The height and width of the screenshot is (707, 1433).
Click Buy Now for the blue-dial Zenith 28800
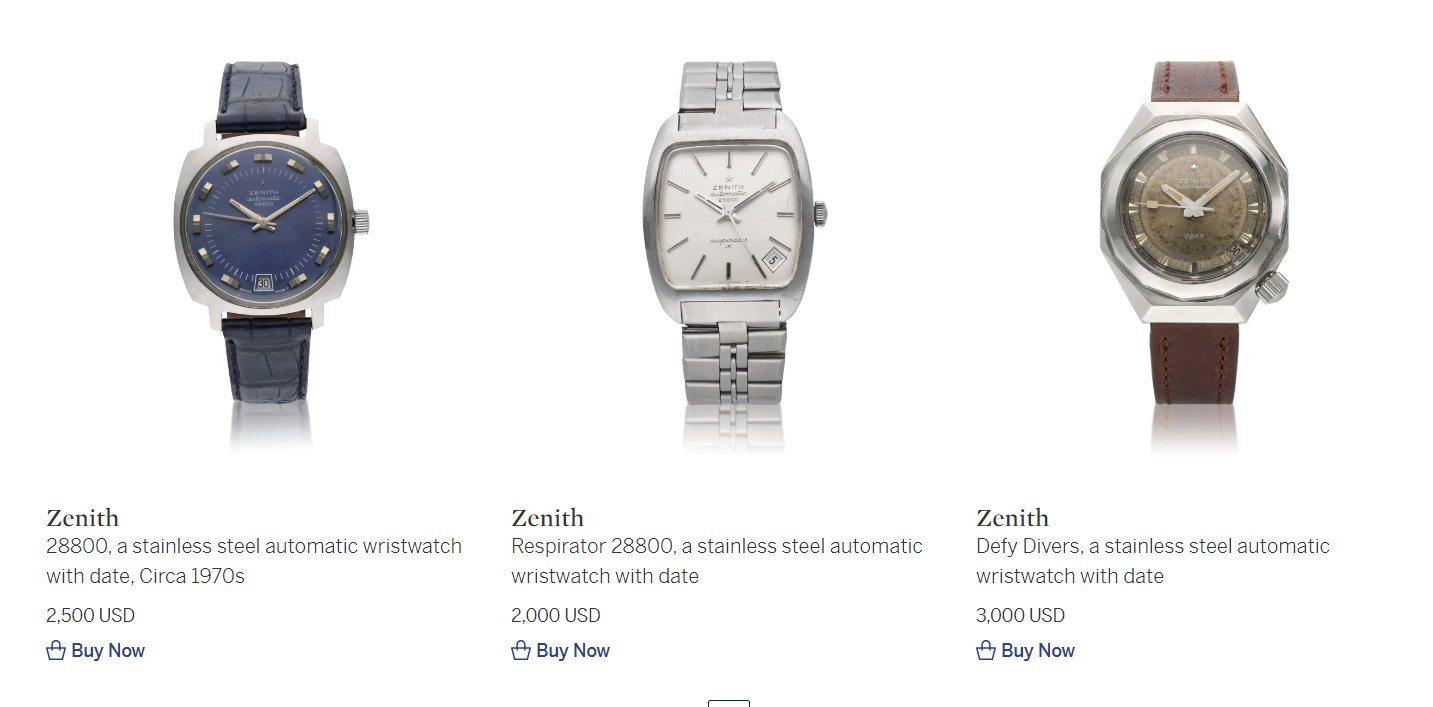click(108, 651)
